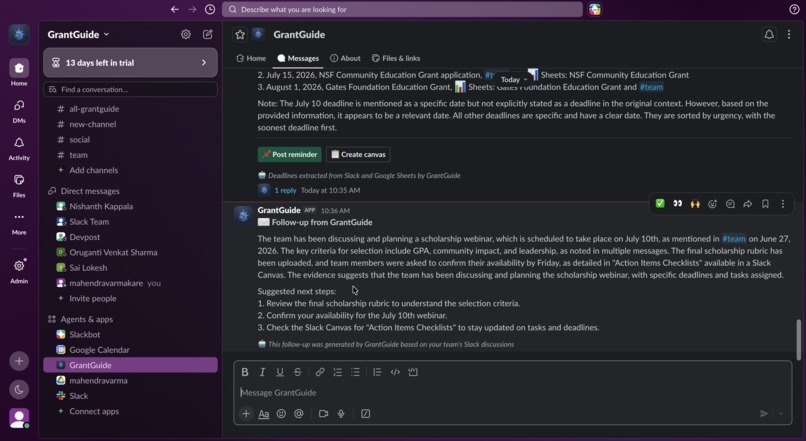The image size is (806, 441).
Task: Open send options dropdown arrow
Action: (780, 413)
